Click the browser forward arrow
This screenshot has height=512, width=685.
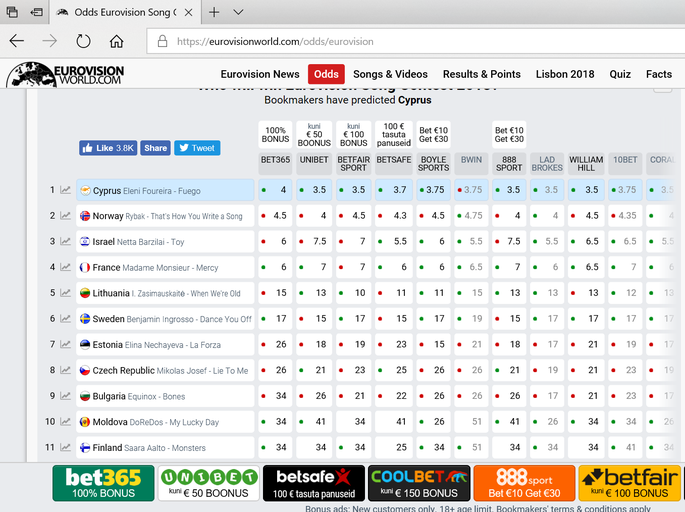(x=50, y=41)
